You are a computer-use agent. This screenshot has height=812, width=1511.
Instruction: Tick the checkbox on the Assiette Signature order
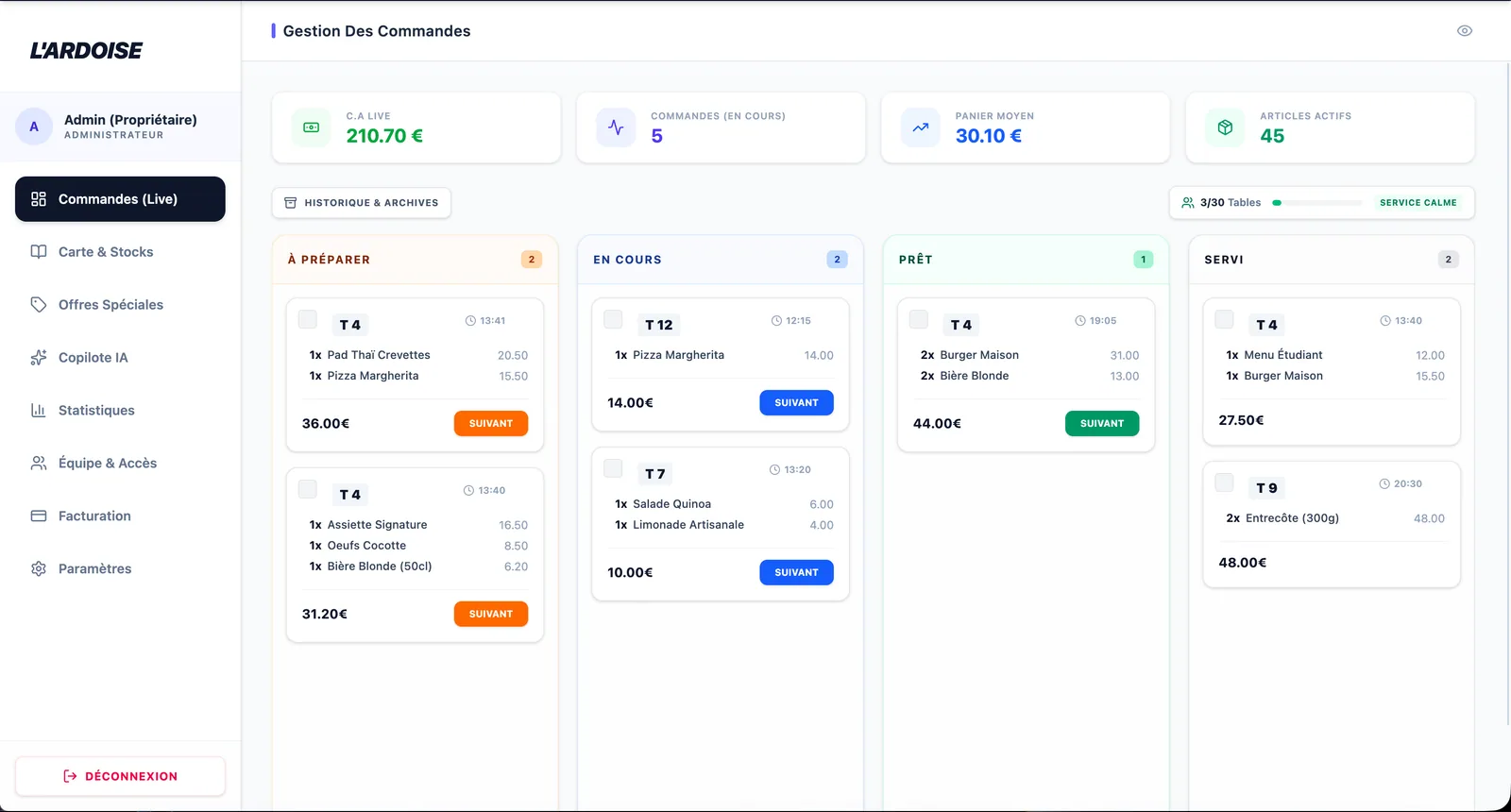(x=308, y=489)
